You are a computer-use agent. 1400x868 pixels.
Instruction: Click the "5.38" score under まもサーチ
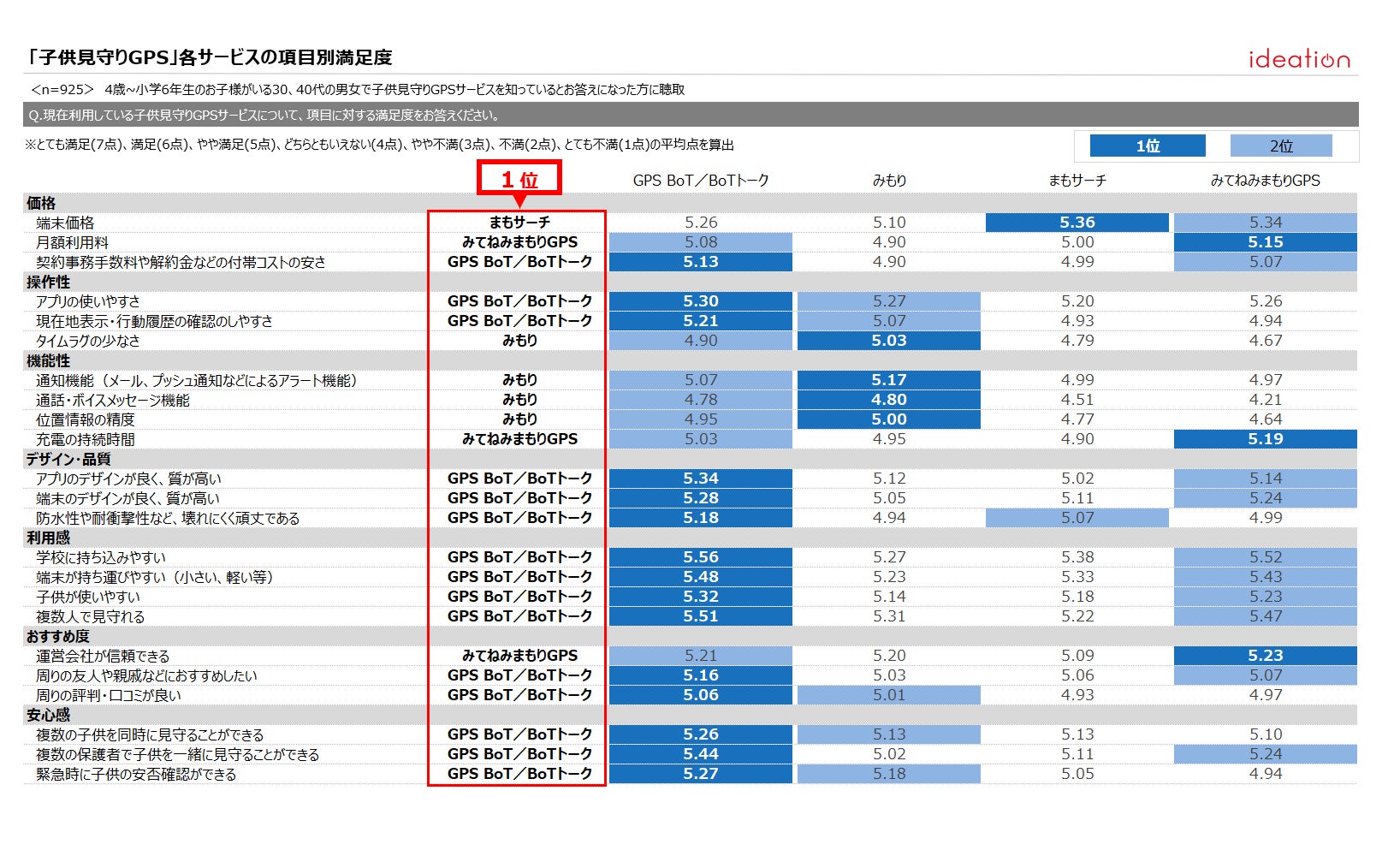point(1077,557)
